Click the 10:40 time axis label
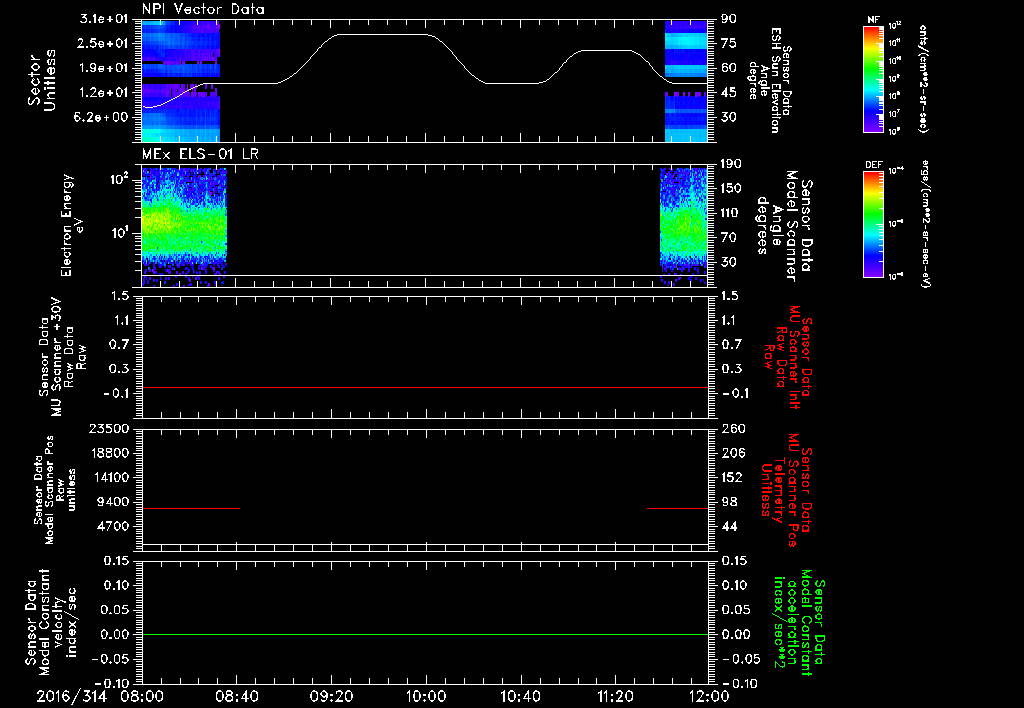1024x708 pixels. tap(520, 696)
